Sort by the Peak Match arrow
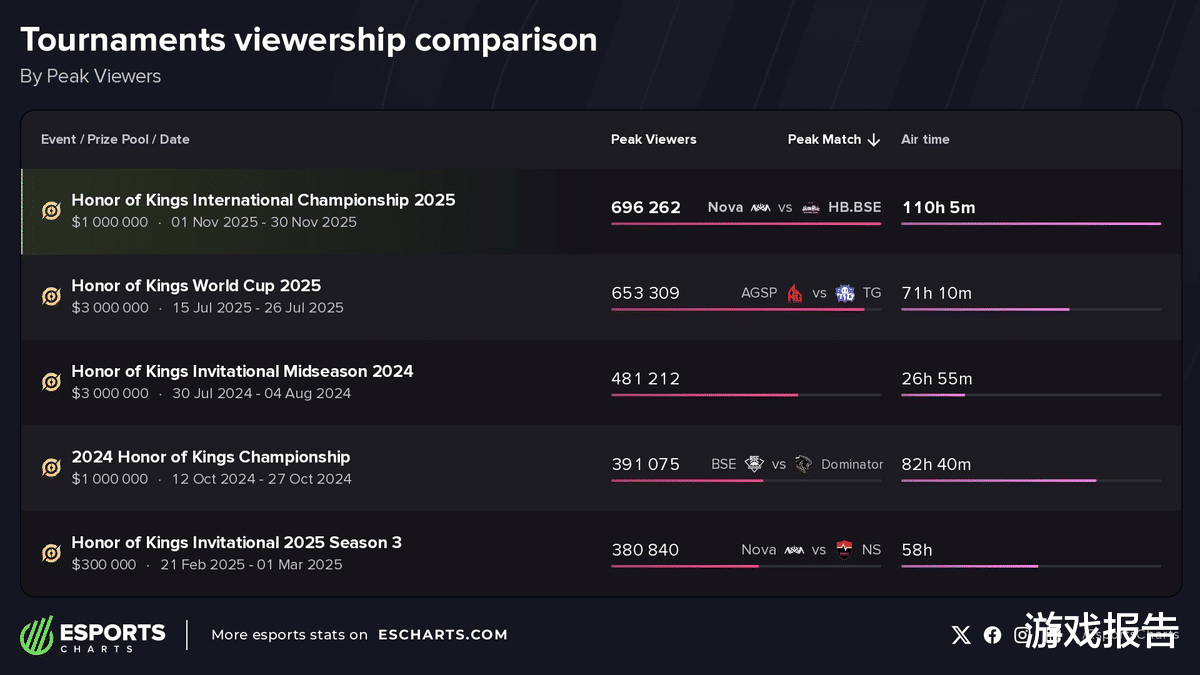This screenshot has height=675, width=1200. tap(874, 140)
